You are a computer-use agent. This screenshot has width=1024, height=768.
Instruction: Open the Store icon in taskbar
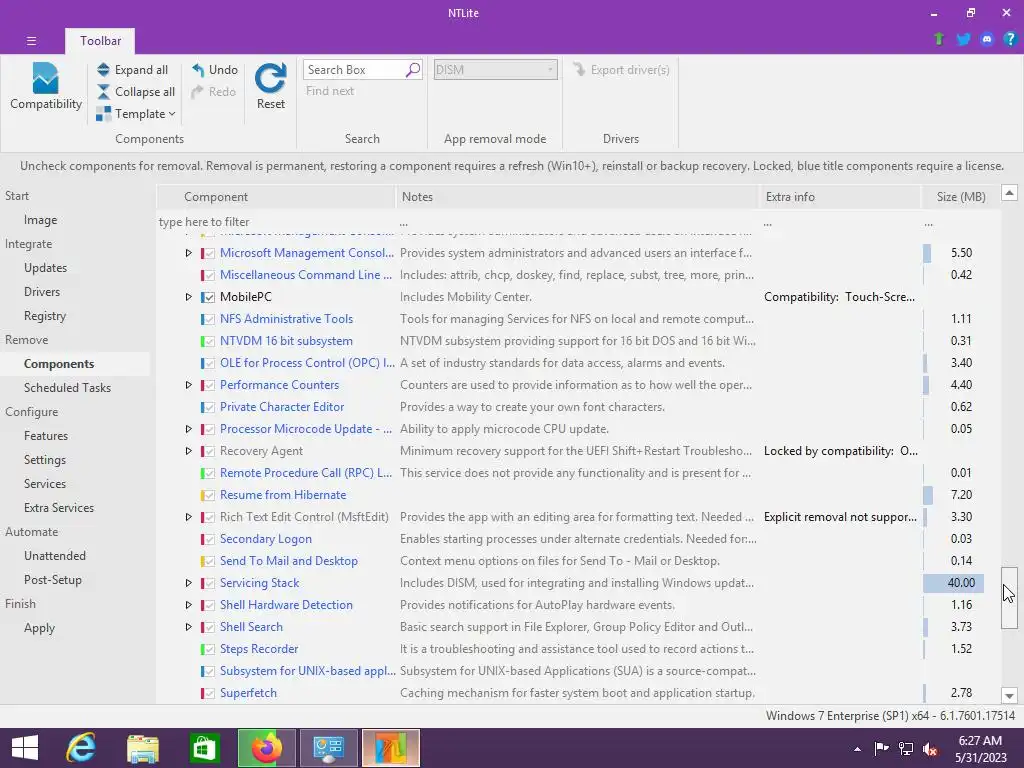pos(204,748)
